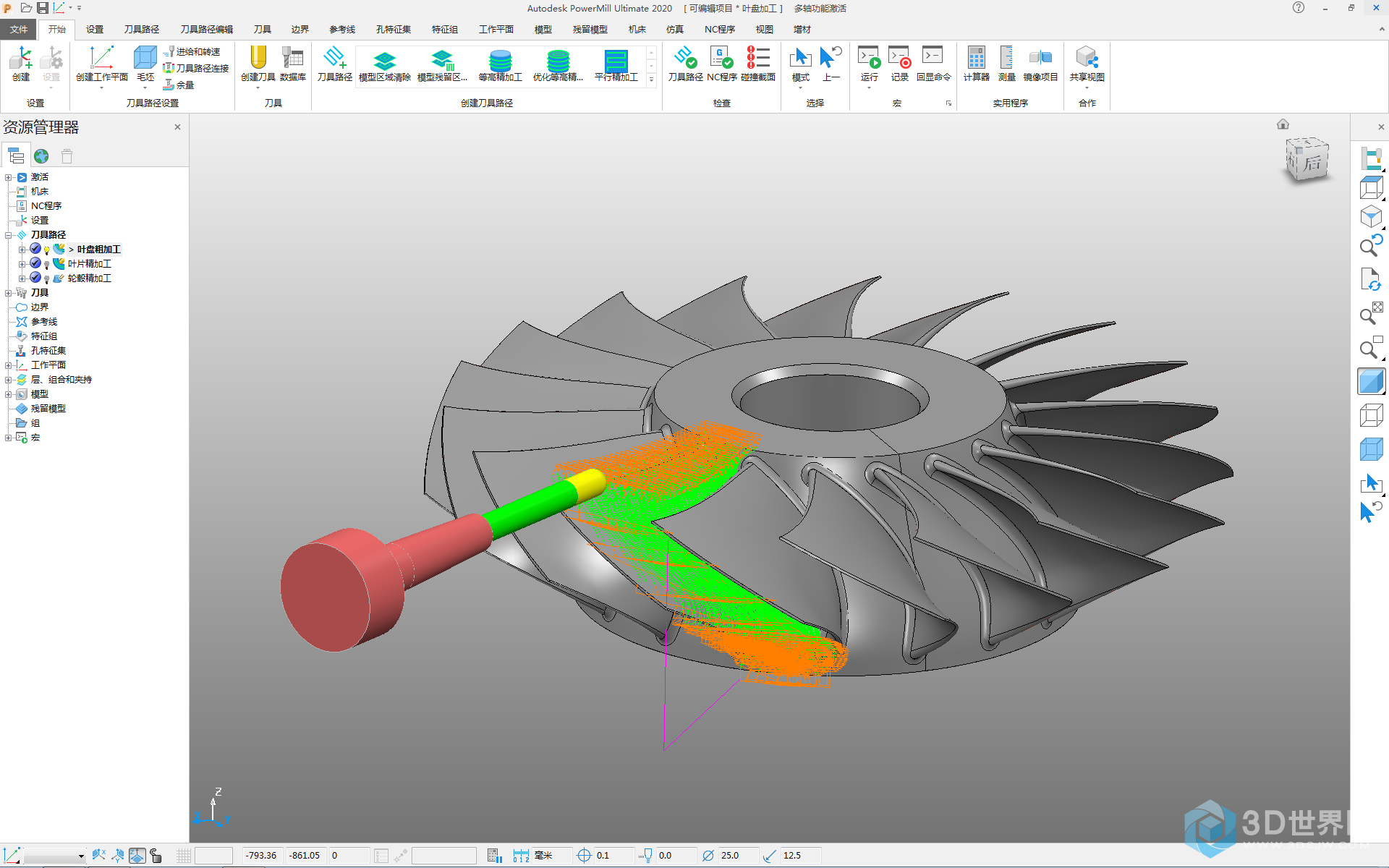Switch to the 仿真 ribbon tab

(675, 29)
